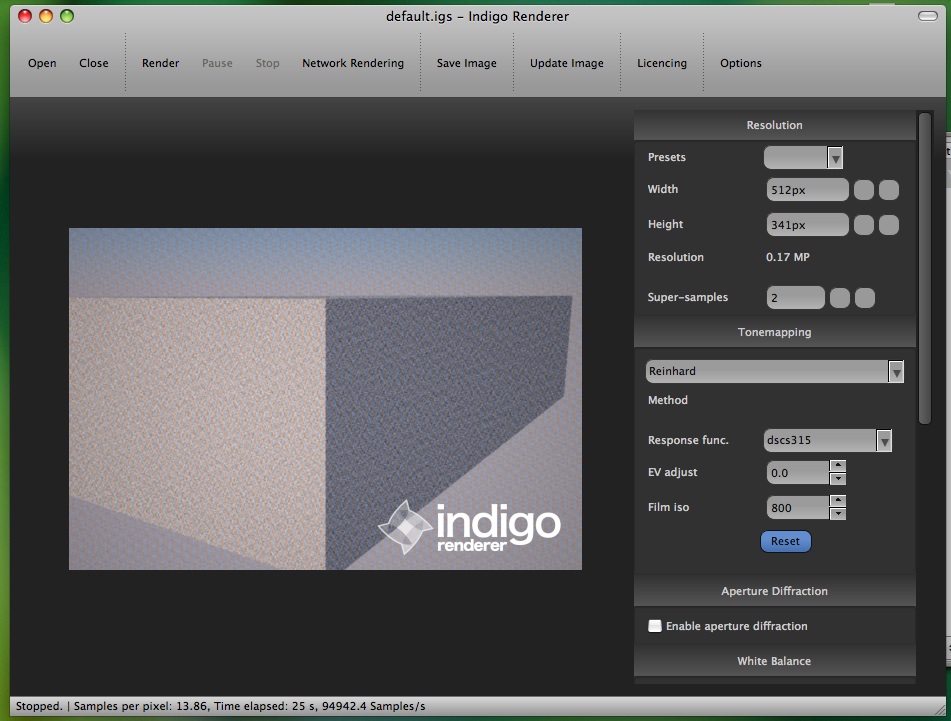Click the "default.igs – Indigo Renderer" window title

(x=477, y=16)
